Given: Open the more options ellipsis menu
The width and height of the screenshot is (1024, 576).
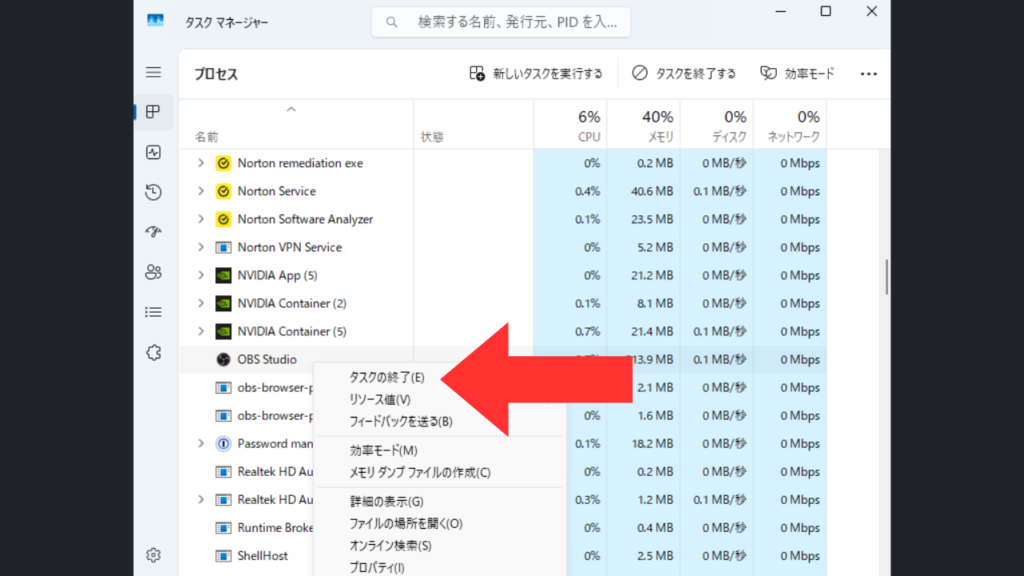Looking at the screenshot, I should pyautogui.click(x=869, y=74).
